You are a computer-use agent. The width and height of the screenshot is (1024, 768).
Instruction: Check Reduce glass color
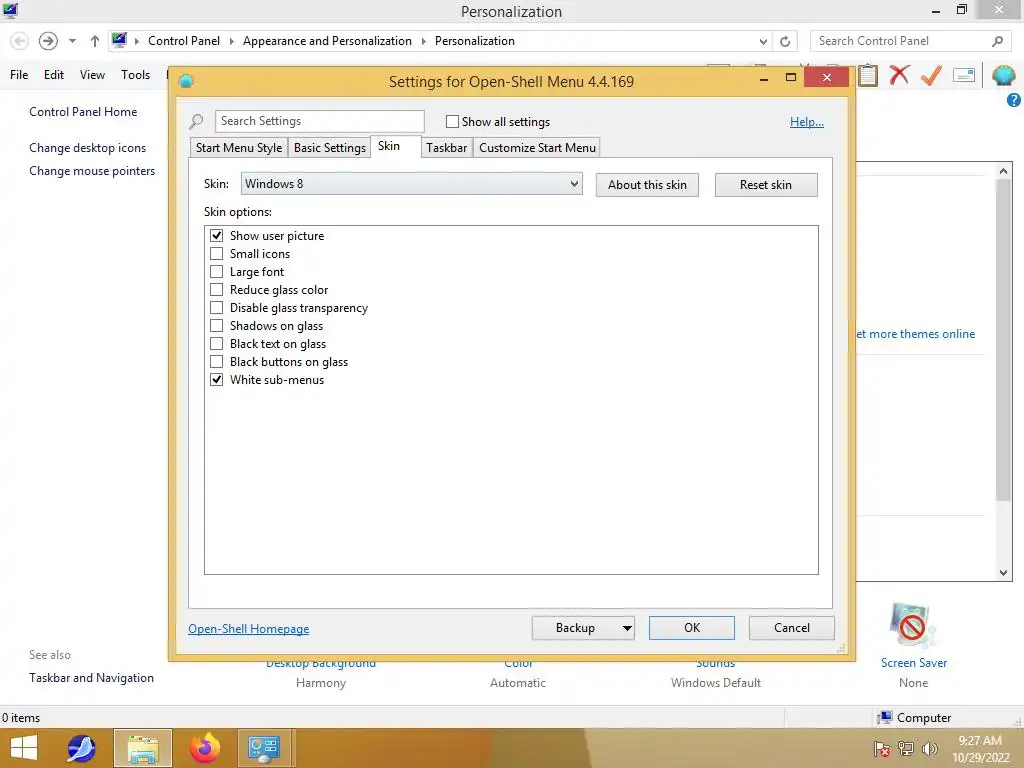click(216, 289)
